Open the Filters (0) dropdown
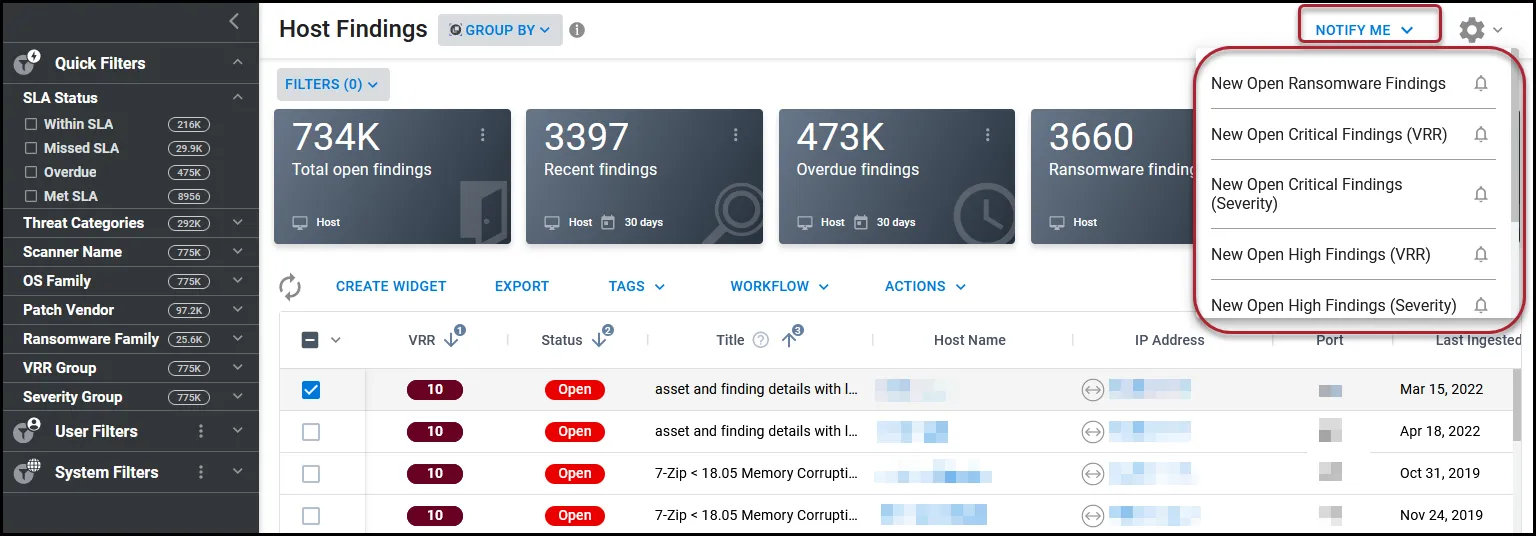 click(x=333, y=85)
